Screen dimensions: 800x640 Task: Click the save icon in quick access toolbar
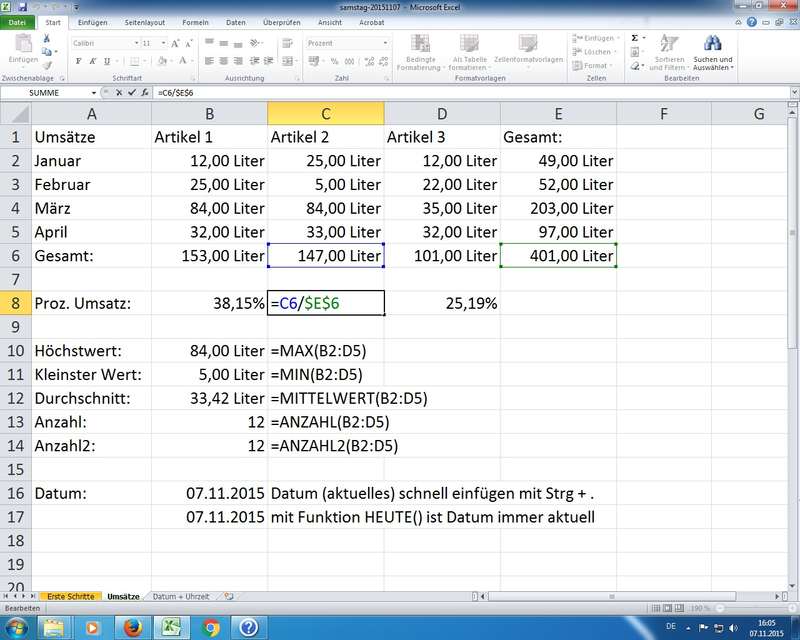pos(21,6)
